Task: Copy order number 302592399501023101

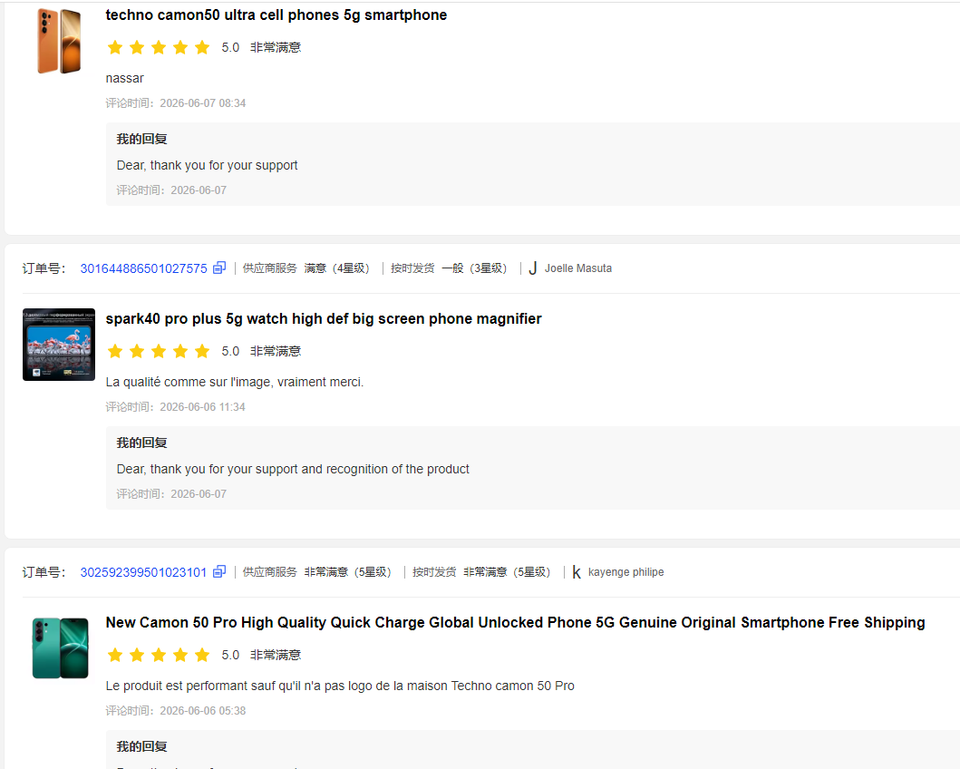Action: pos(219,572)
